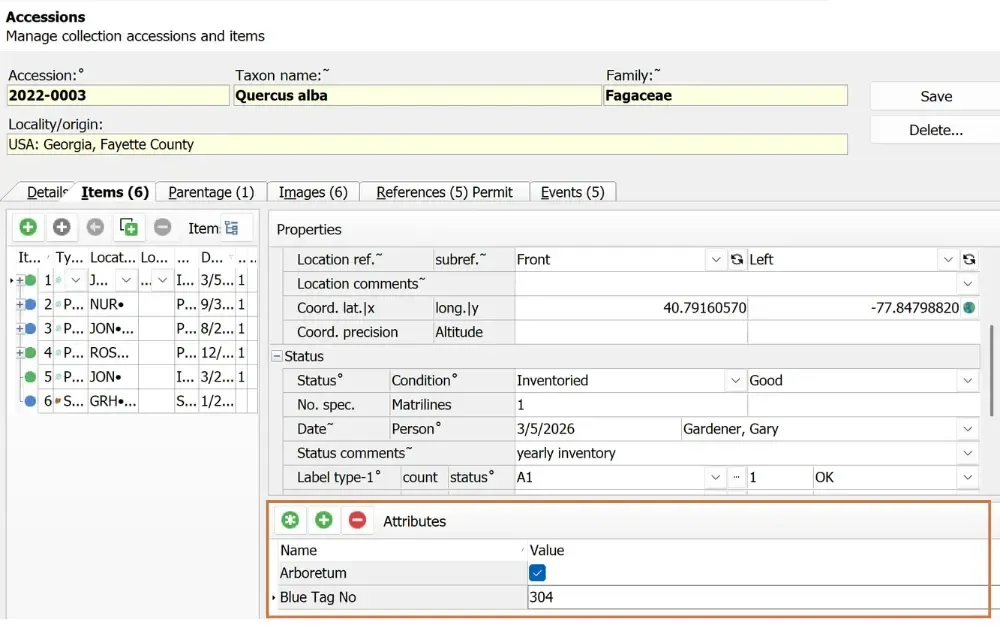The image size is (1000, 627).
Task: Sort items by Ty... column header
Action: pos(69,257)
